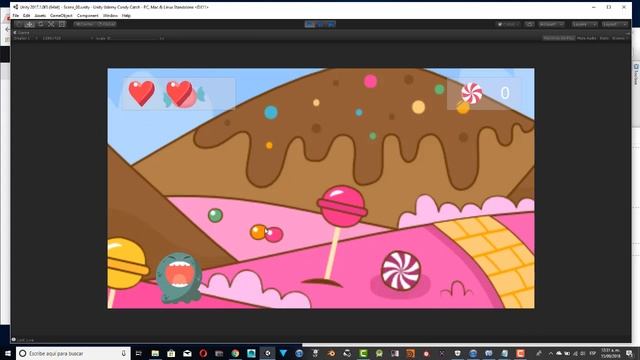This screenshot has width=640, height=360.
Task: Open the Layers dropdown
Action: point(584,24)
